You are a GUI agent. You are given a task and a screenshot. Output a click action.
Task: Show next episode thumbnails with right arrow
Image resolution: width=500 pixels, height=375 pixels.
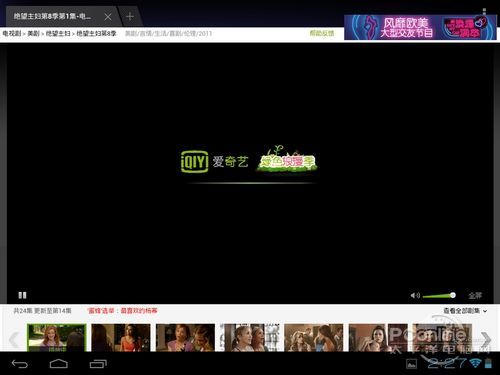486,340
